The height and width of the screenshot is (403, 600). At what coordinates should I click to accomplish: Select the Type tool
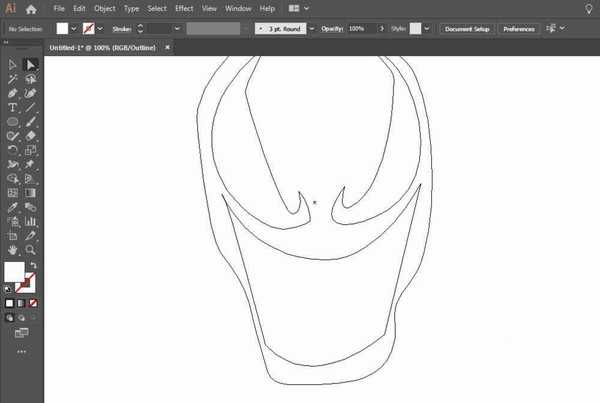coord(13,107)
